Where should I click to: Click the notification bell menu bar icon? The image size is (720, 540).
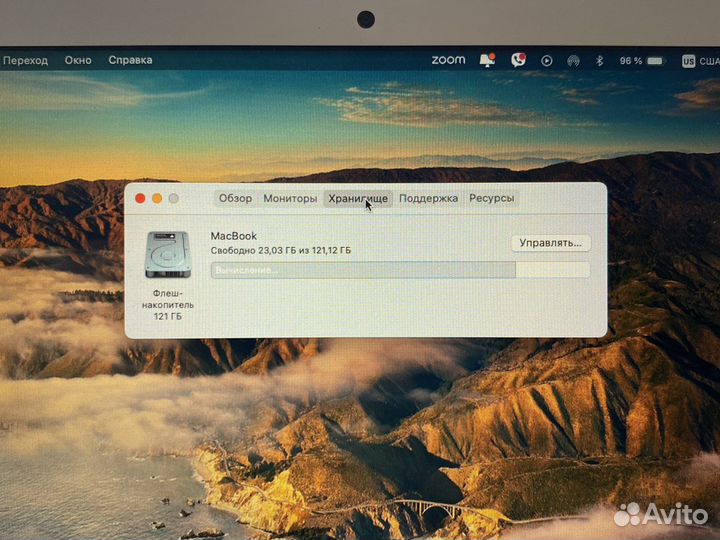point(487,60)
